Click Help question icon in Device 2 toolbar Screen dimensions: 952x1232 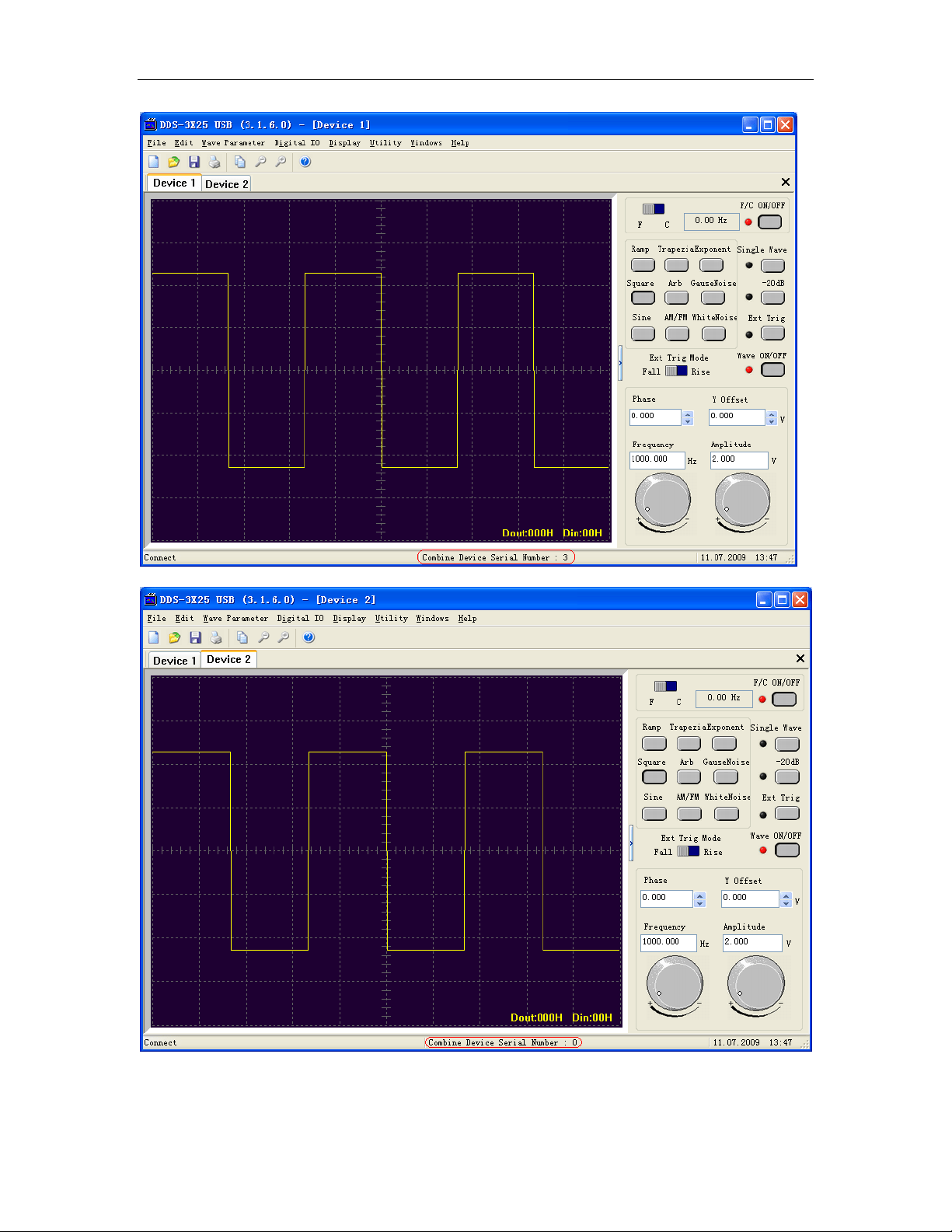coord(309,637)
